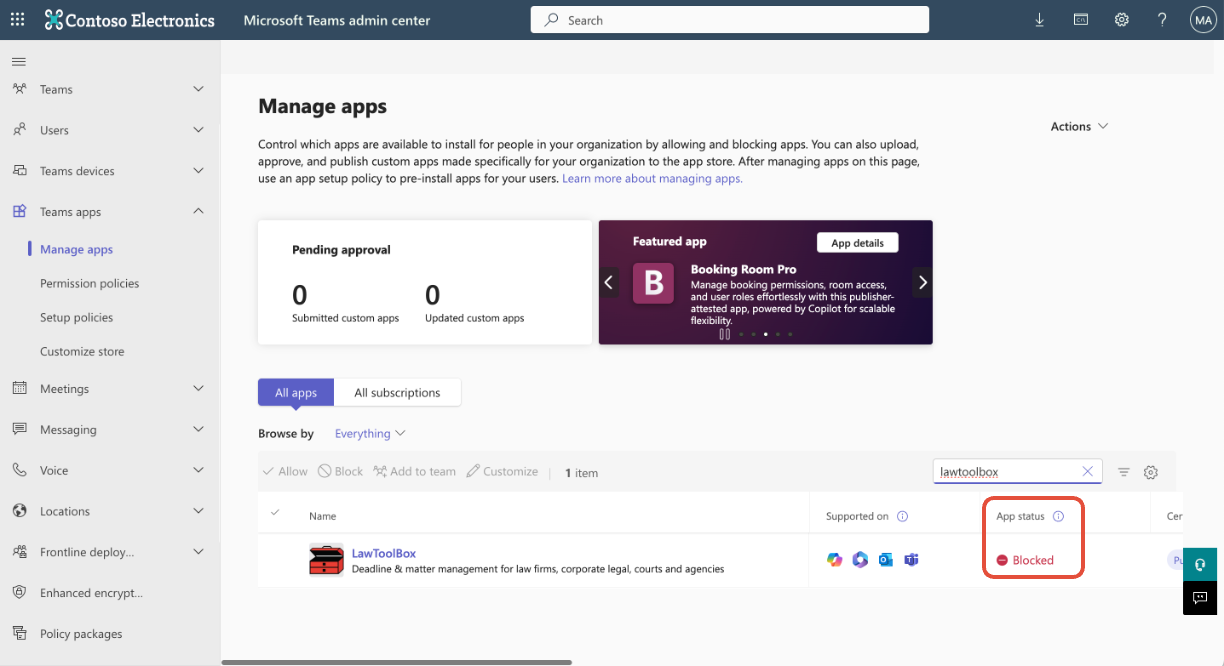Collapse the Teams apps section
Viewport: 1224px width, 666px height.
[198, 211]
